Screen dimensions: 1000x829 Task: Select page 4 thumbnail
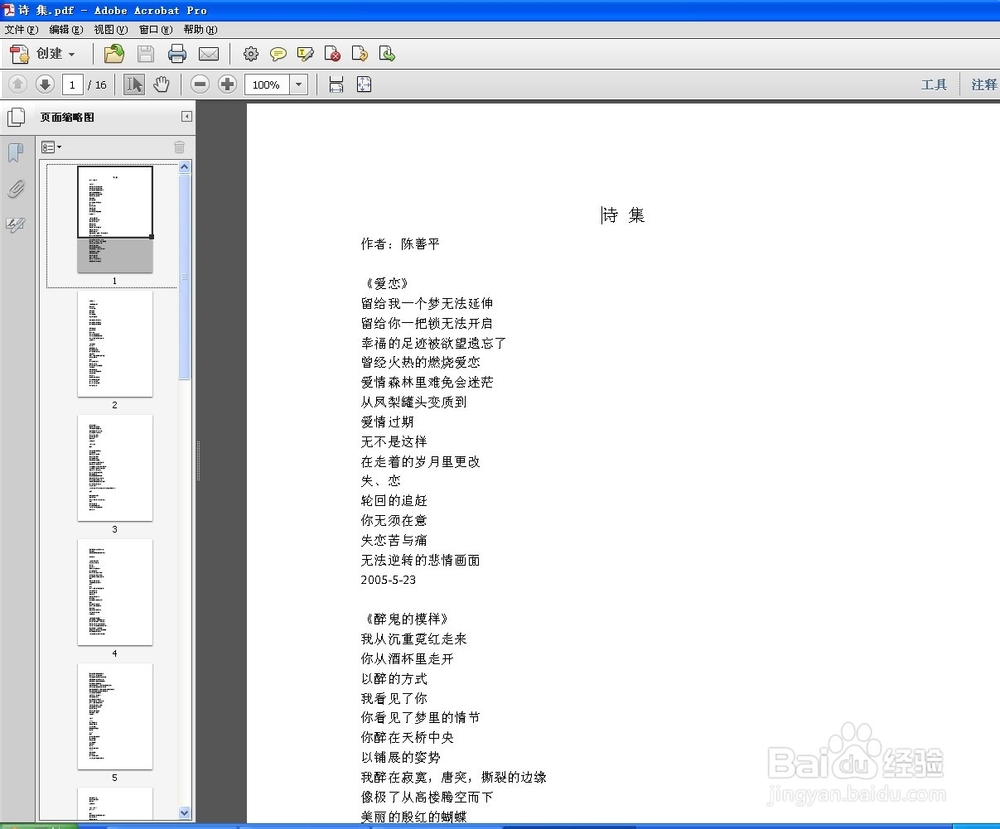tap(115, 592)
